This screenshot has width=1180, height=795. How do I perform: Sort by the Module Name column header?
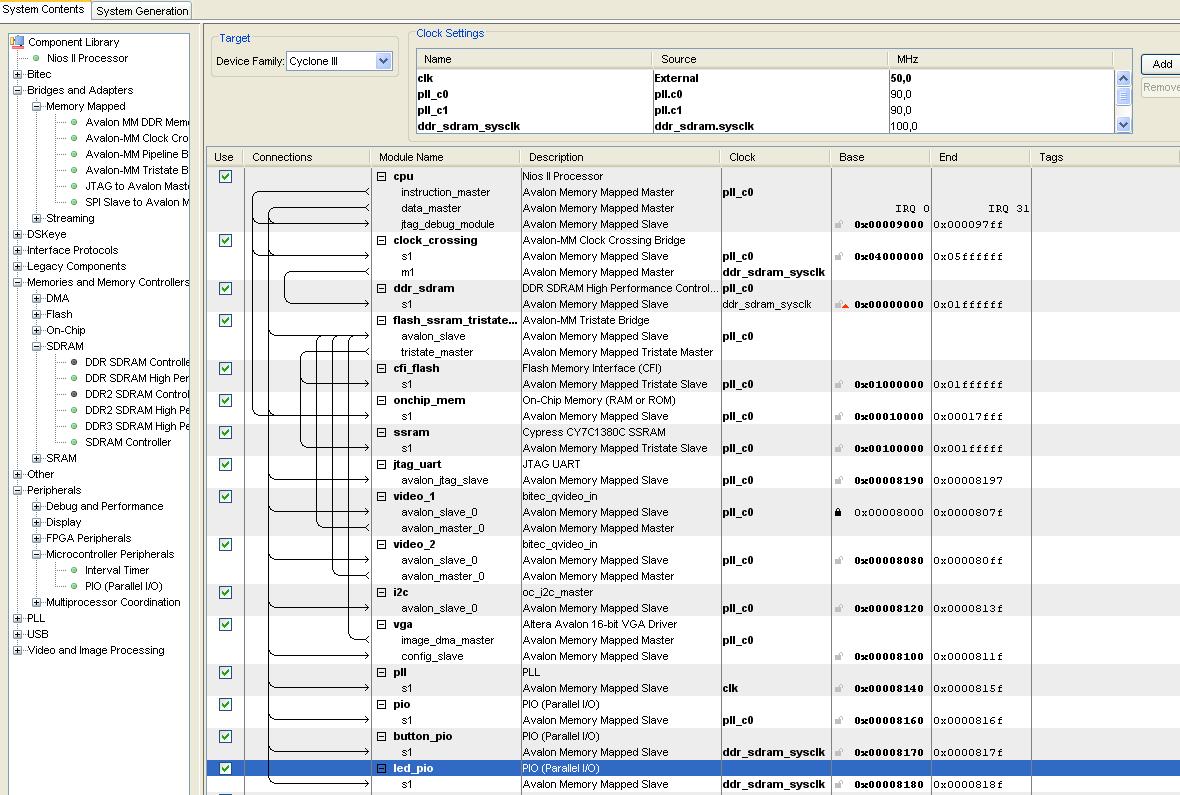click(410, 157)
